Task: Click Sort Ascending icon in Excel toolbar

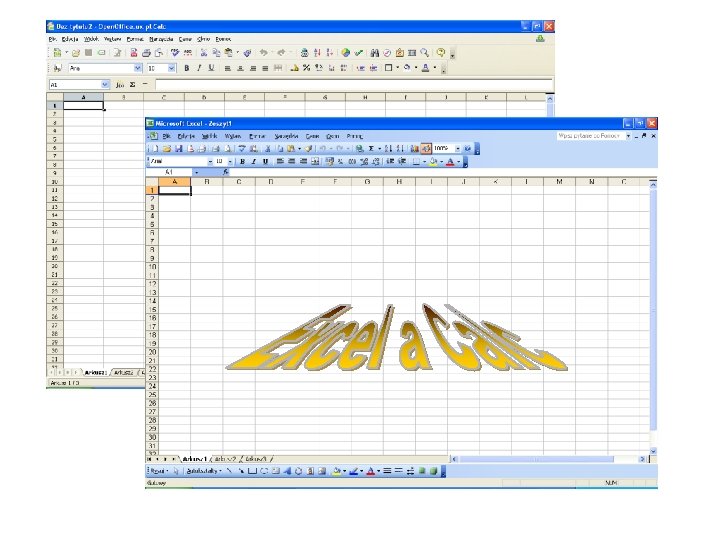Action: (388, 149)
